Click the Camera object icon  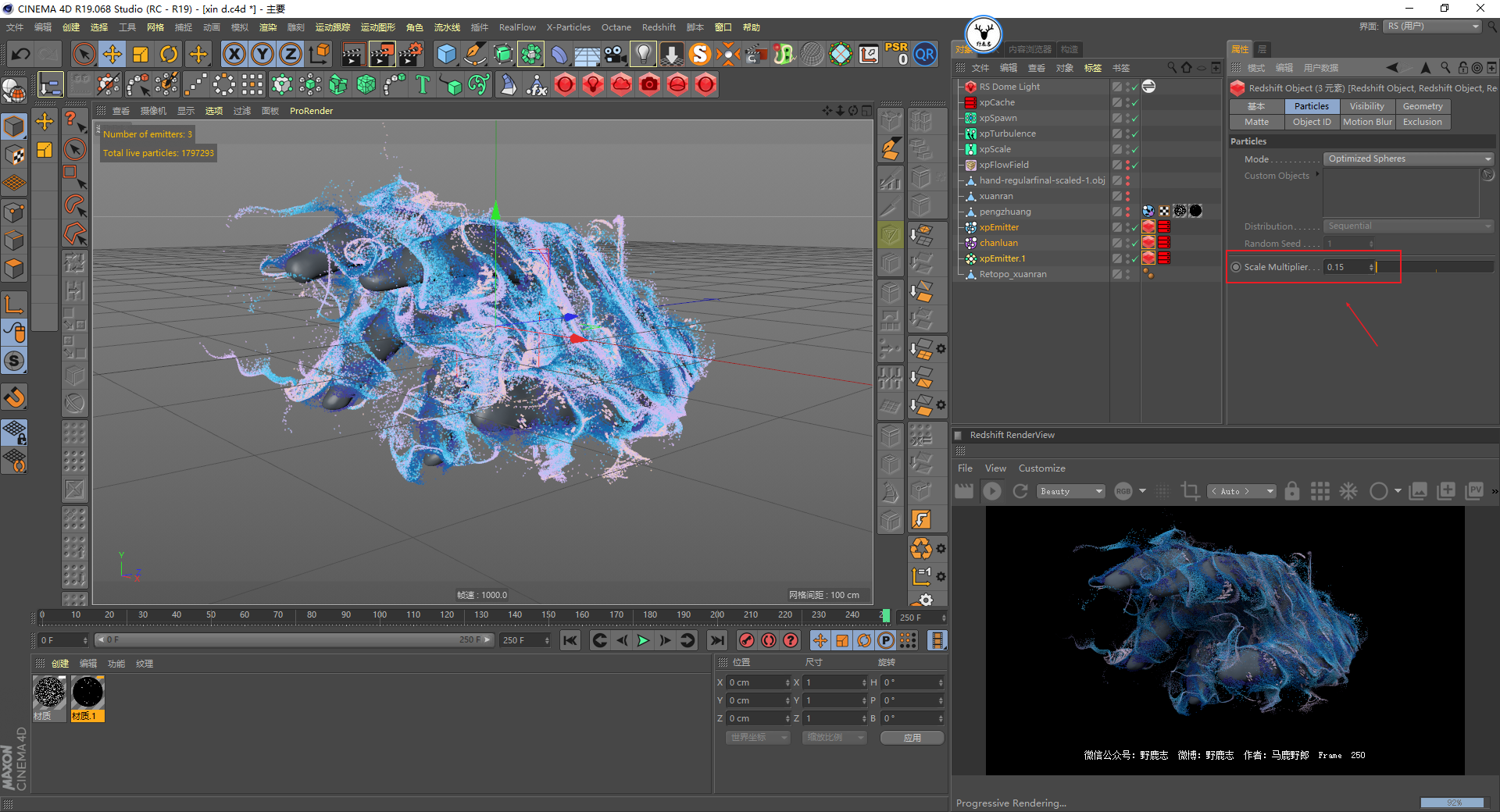tap(615, 54)
